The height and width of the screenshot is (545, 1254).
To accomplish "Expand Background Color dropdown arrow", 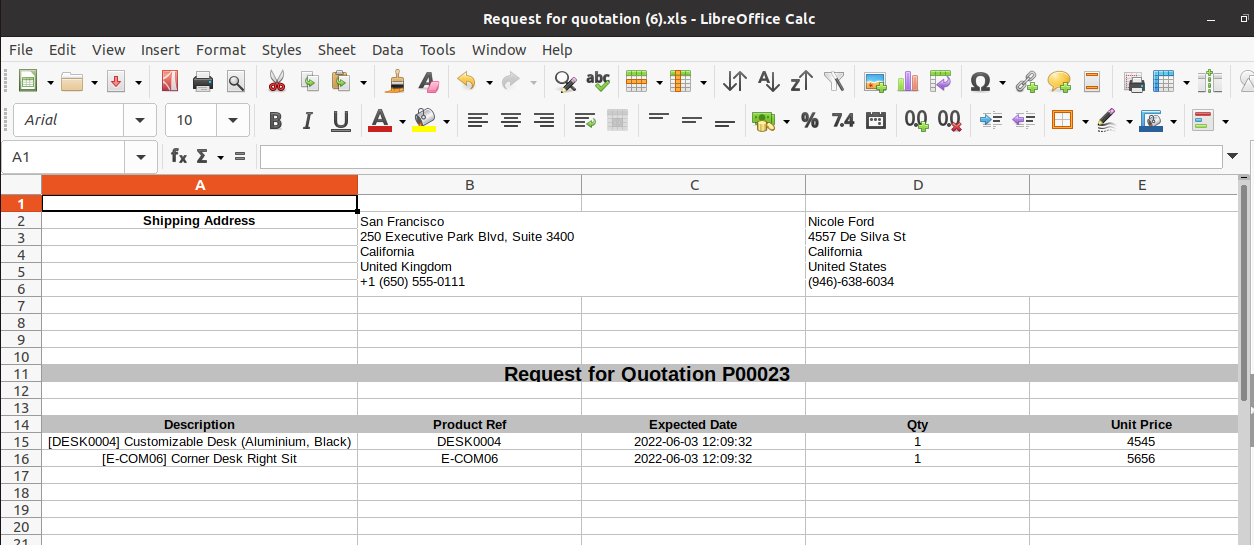I will point(446,122).
